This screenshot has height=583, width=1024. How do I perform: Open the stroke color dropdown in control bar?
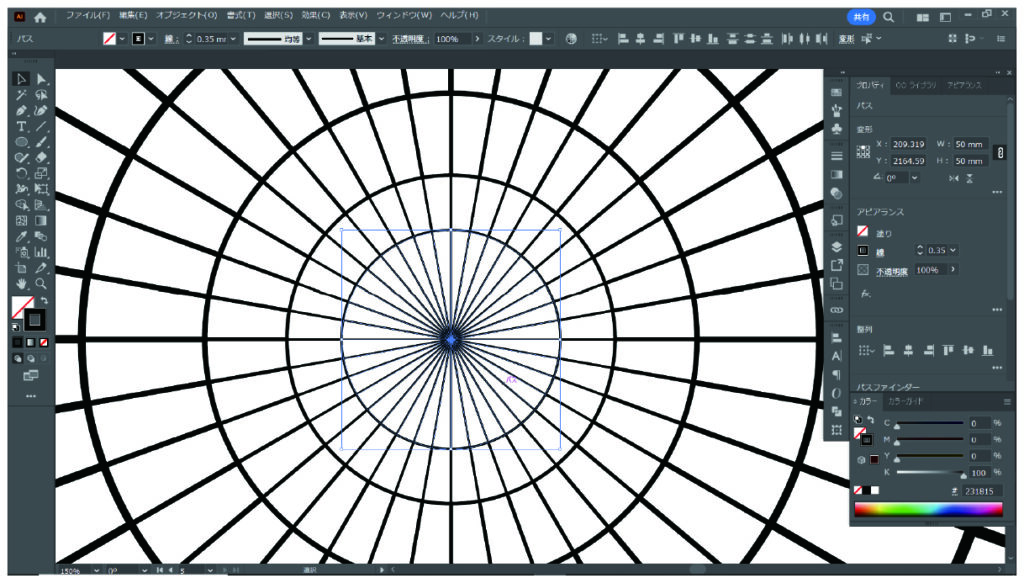pos(151,39)
